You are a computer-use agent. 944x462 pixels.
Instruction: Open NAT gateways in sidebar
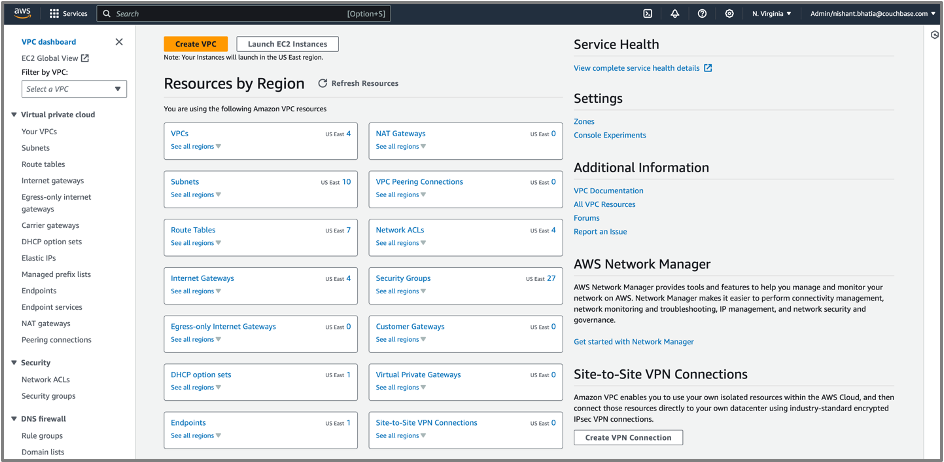(46, 323)
